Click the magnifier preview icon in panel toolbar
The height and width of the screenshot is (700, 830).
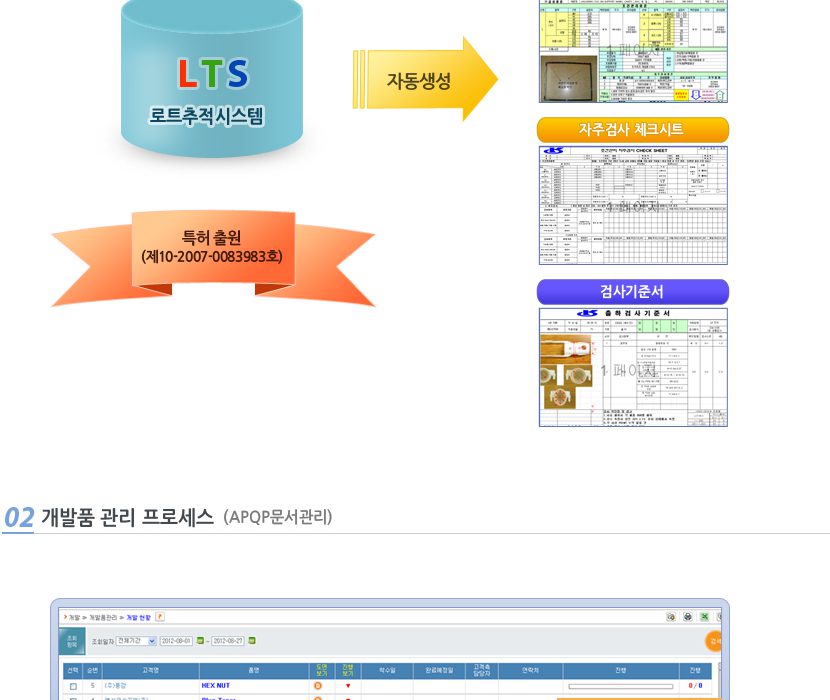point(670,617)
